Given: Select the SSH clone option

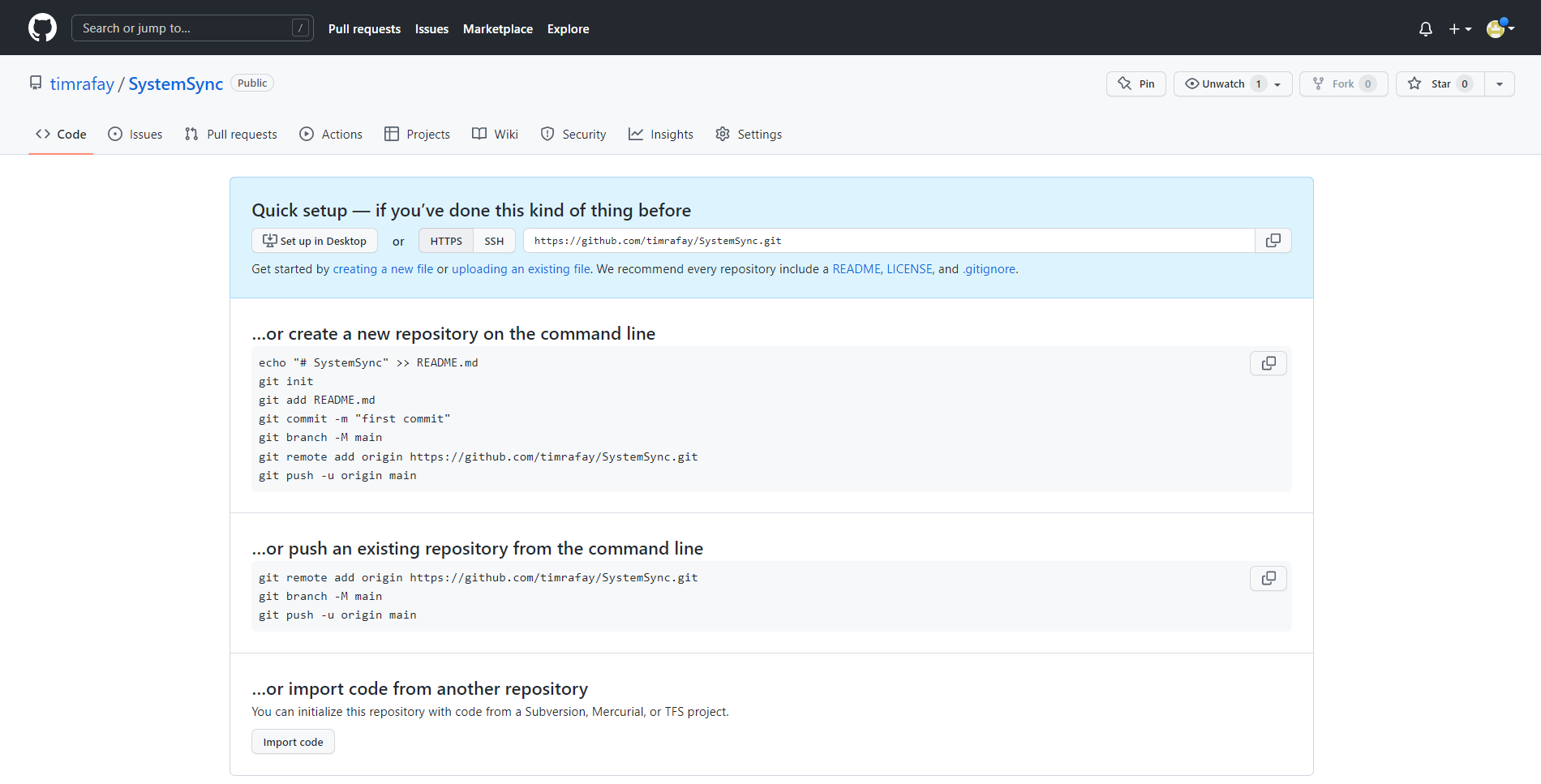Looking at the screenshot, I should (494, 241).
